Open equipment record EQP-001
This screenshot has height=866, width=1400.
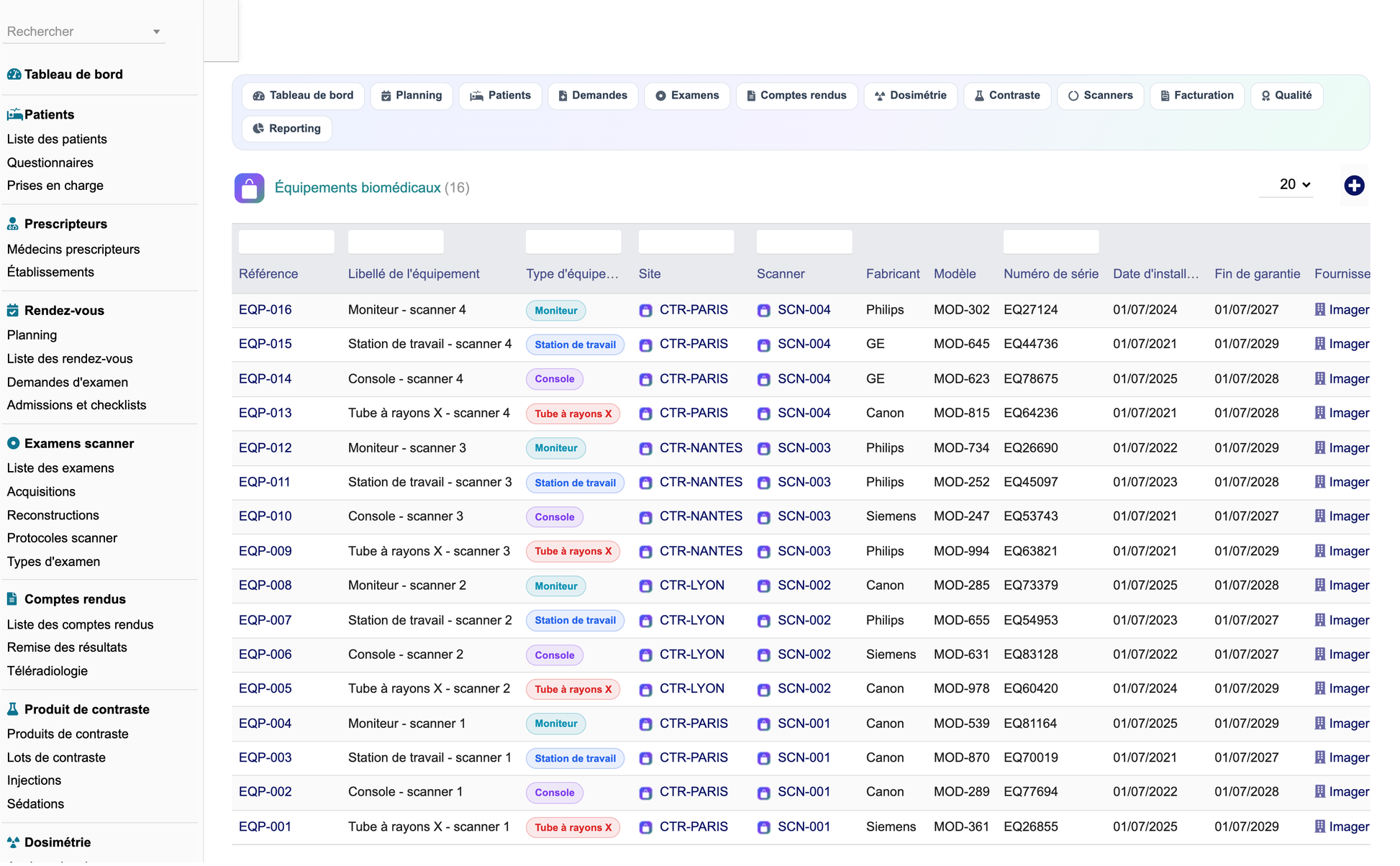(x=265, y=827)
